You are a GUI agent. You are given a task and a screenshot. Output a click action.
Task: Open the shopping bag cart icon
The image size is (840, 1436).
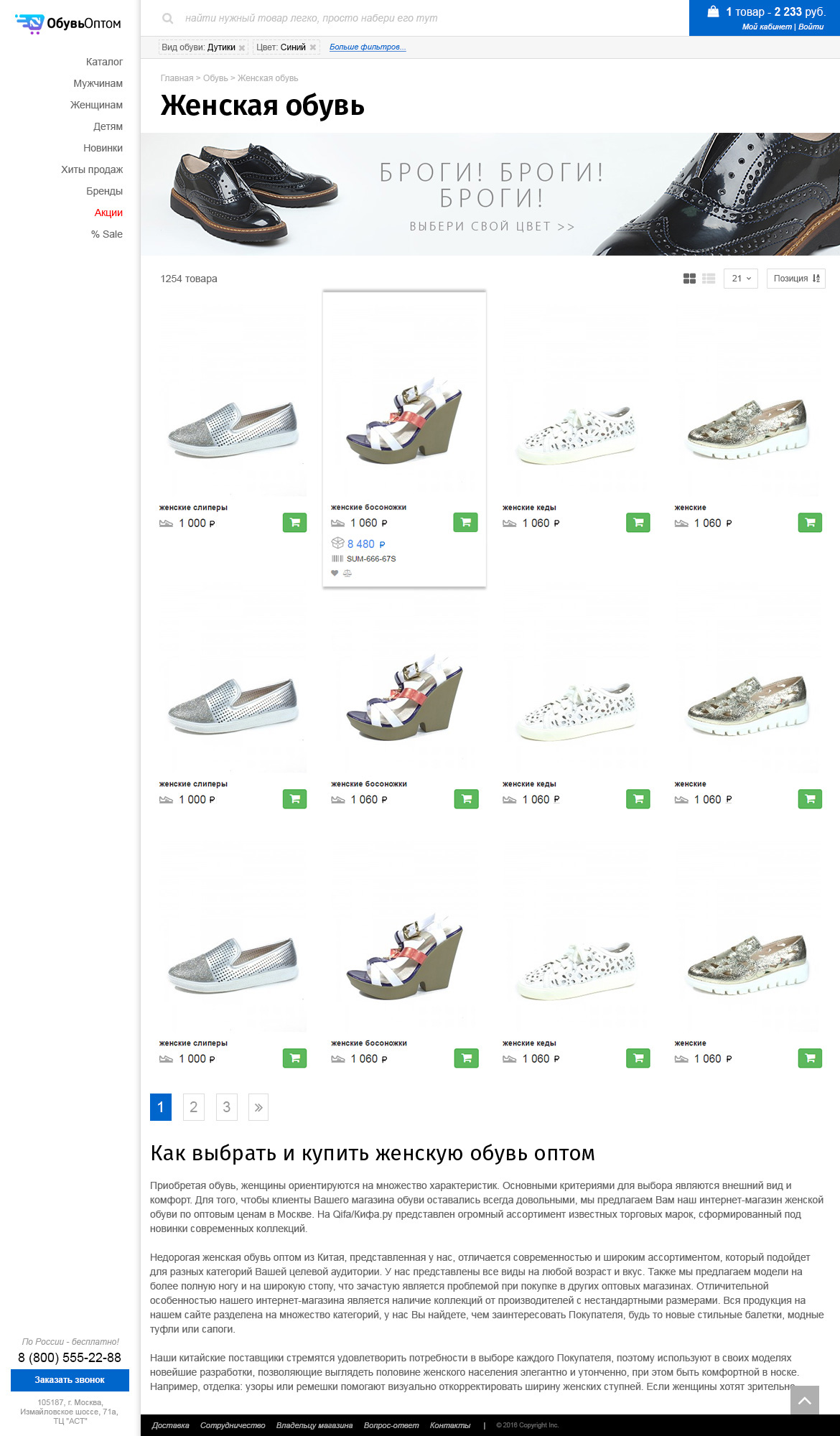713,11
